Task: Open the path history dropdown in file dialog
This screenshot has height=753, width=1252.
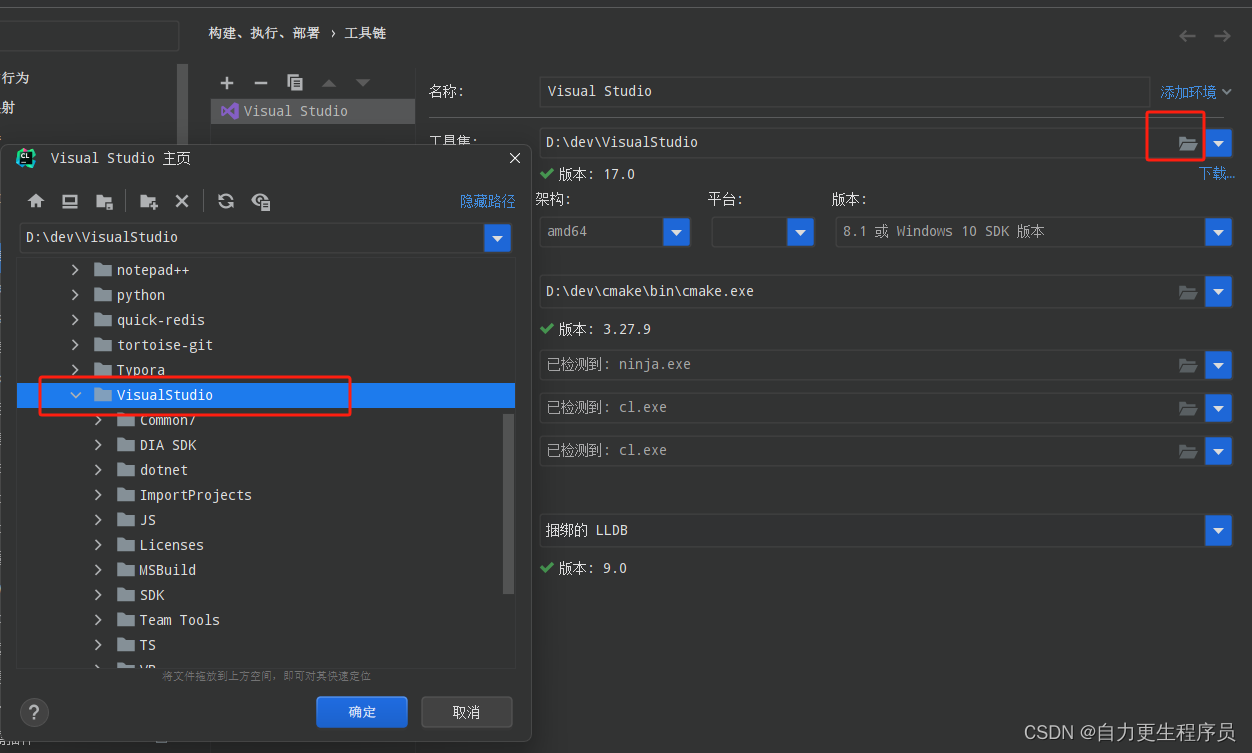Action: click(497, 238)
